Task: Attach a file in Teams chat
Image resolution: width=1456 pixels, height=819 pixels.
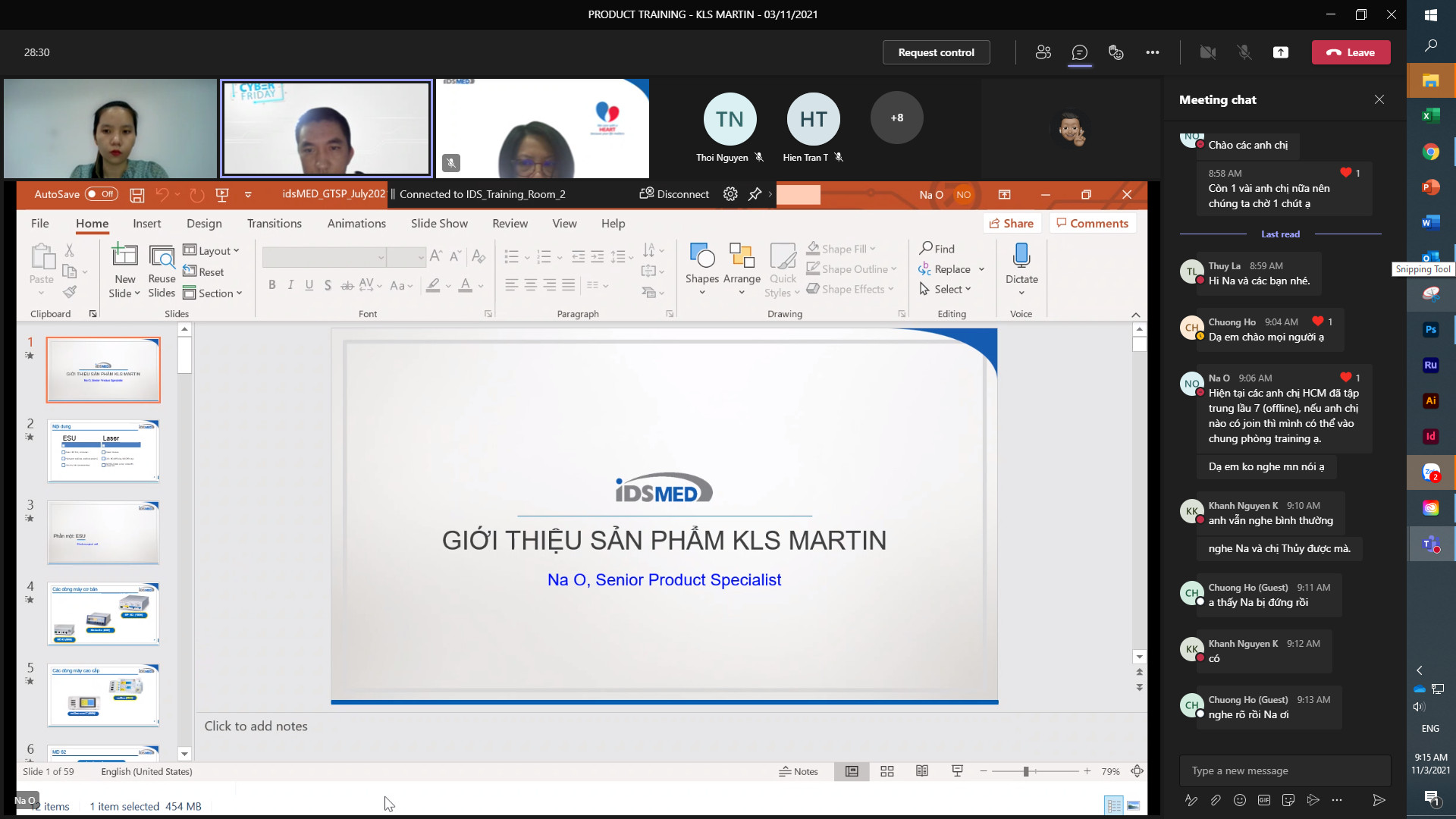Action: click(x=1216, y=800)
